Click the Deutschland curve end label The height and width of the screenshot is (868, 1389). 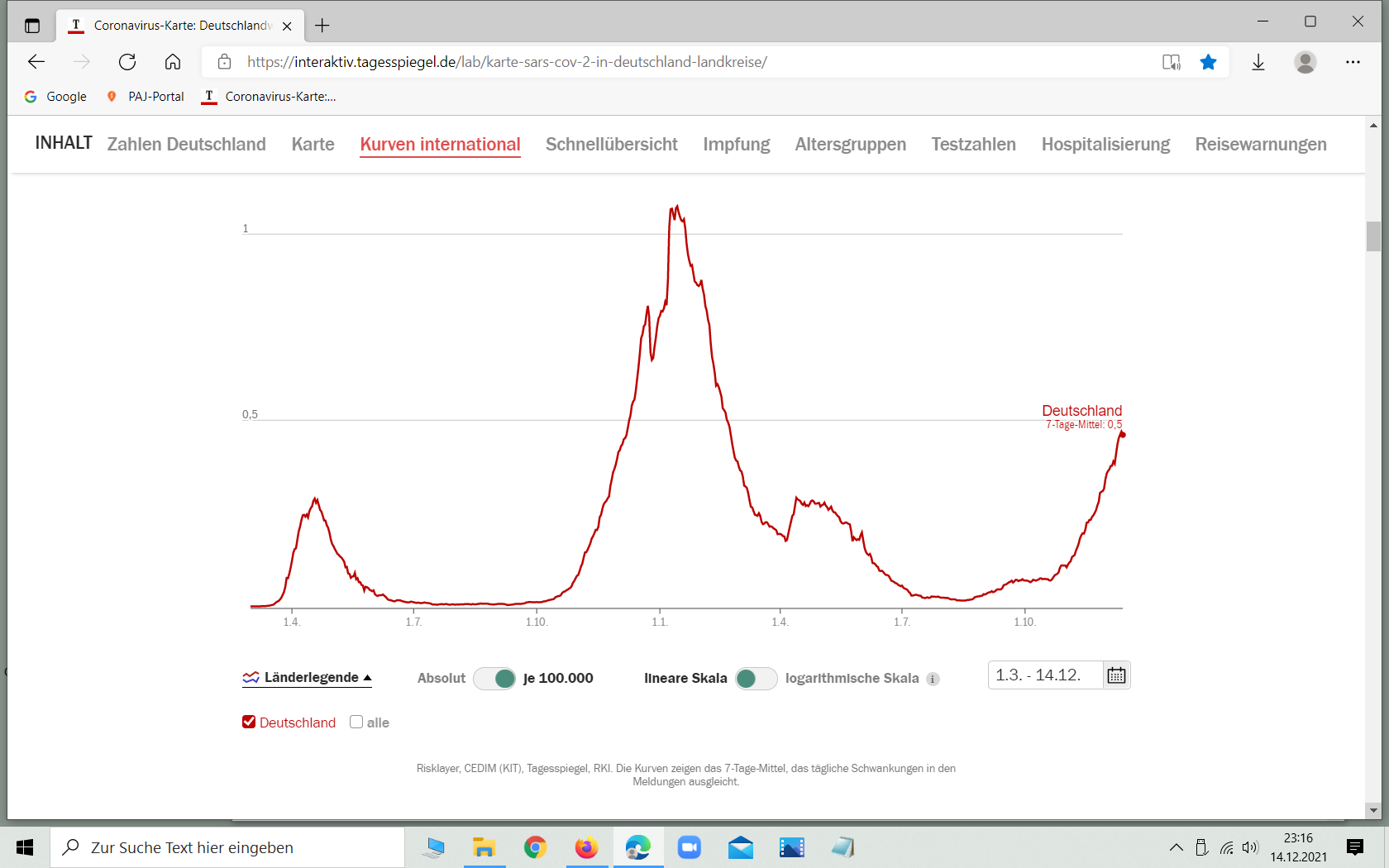1082,416
